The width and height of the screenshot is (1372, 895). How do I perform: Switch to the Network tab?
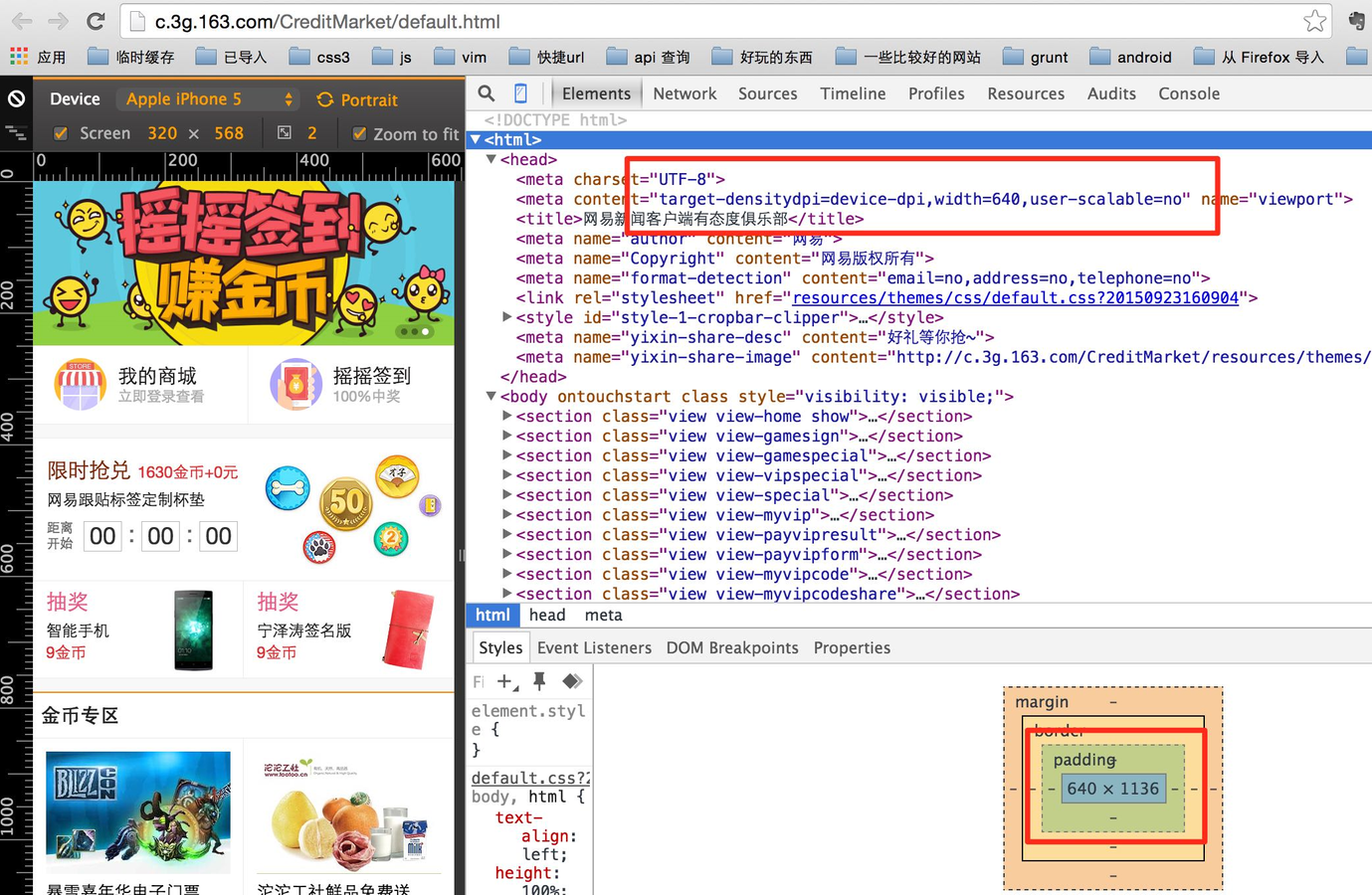point(685,93)
